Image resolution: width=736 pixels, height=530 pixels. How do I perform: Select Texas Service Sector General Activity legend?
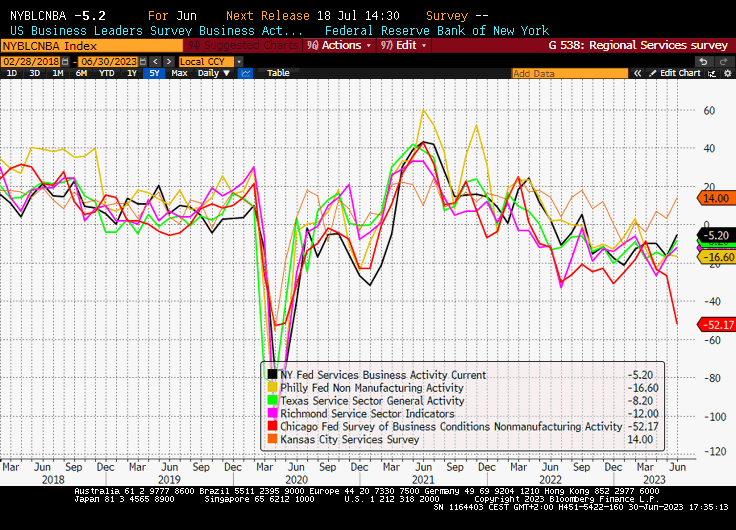pos(372,400)
